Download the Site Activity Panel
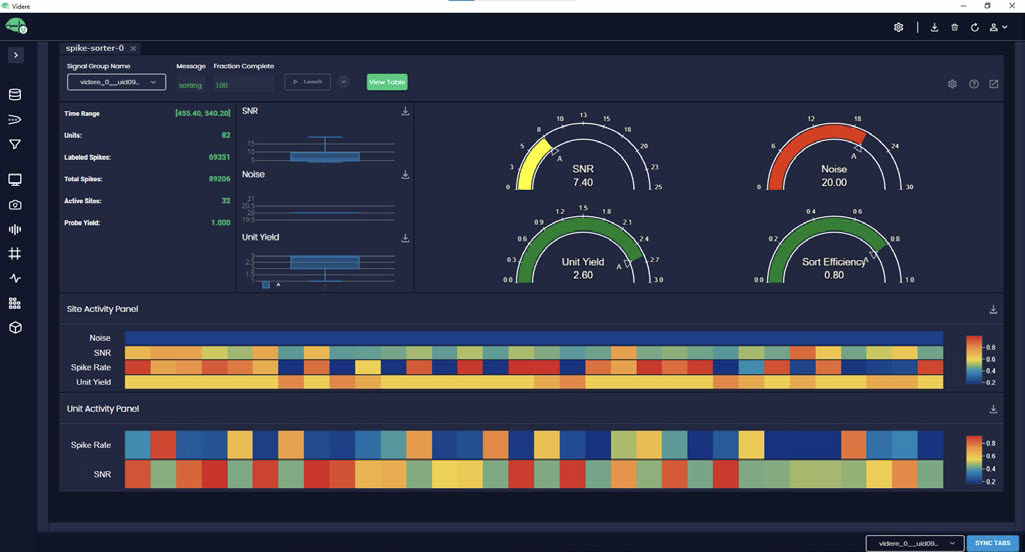The width and height of the screenshot is (1025, 552). coord(993,310)
